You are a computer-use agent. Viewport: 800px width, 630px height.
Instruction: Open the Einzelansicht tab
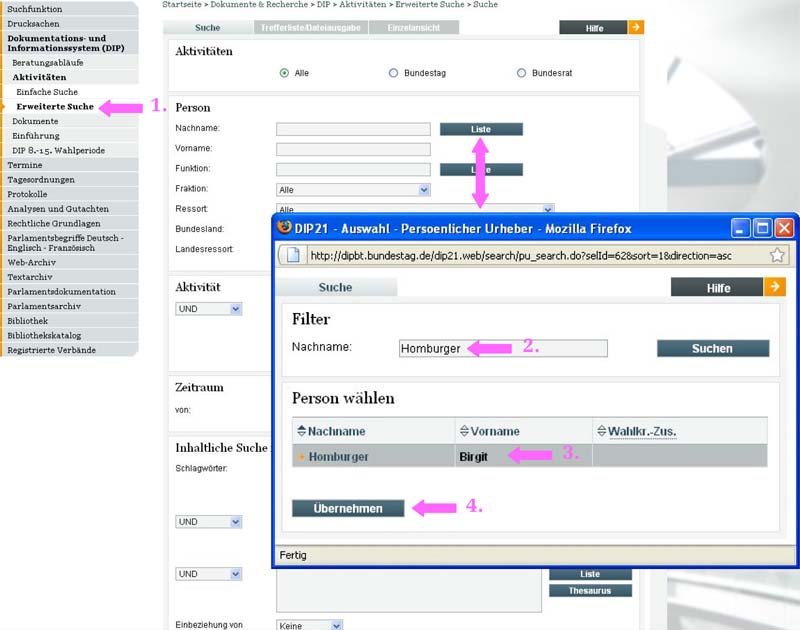[413, 28]
